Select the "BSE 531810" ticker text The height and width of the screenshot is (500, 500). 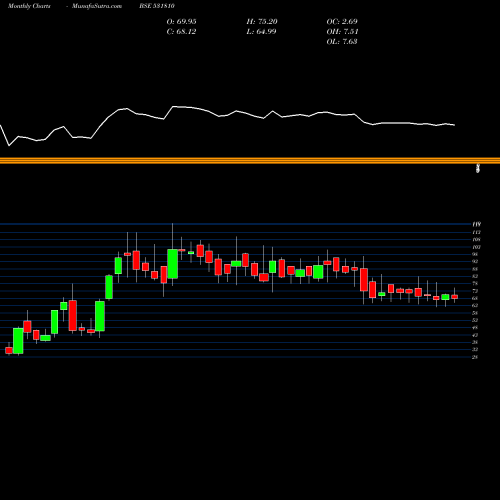tap(157, 6)
